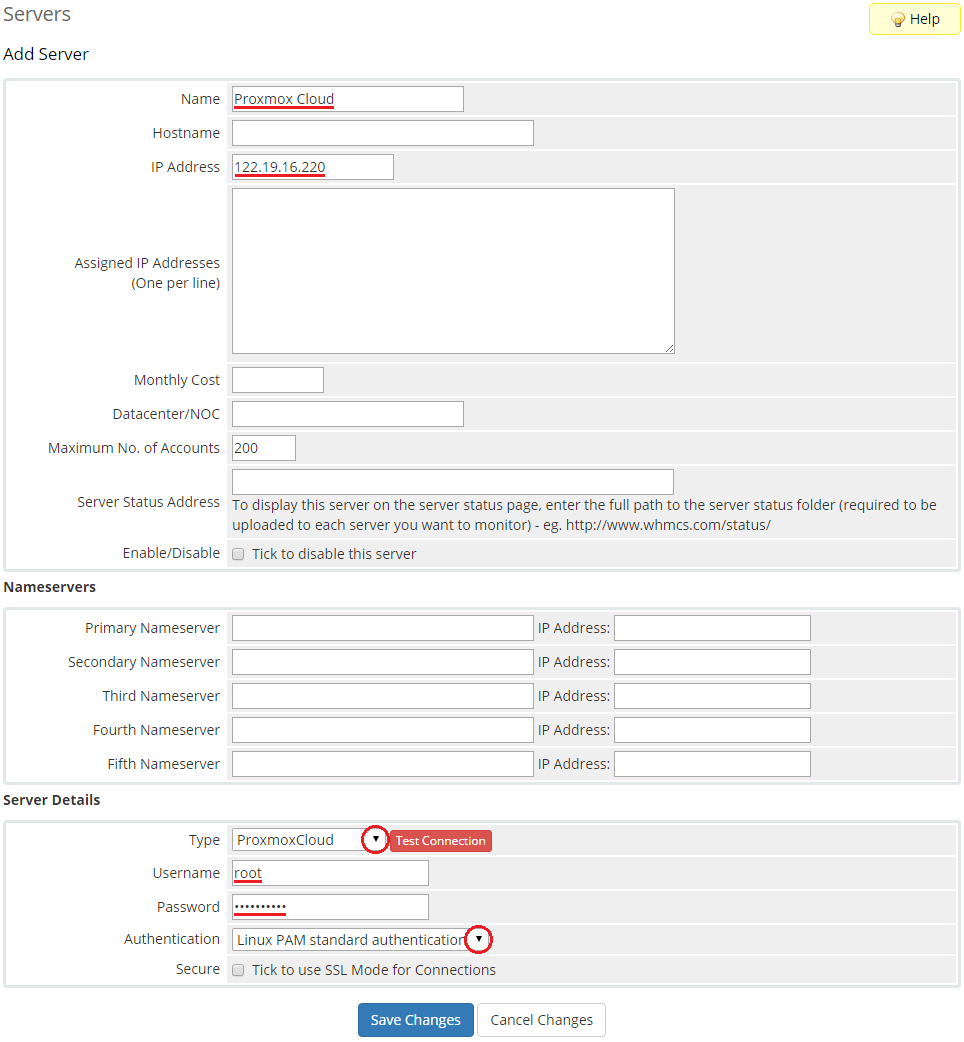The height and width of the screenshot is (1042, 964).
Task: Click the Maximum No. of Accounts field
Action: 264,448
